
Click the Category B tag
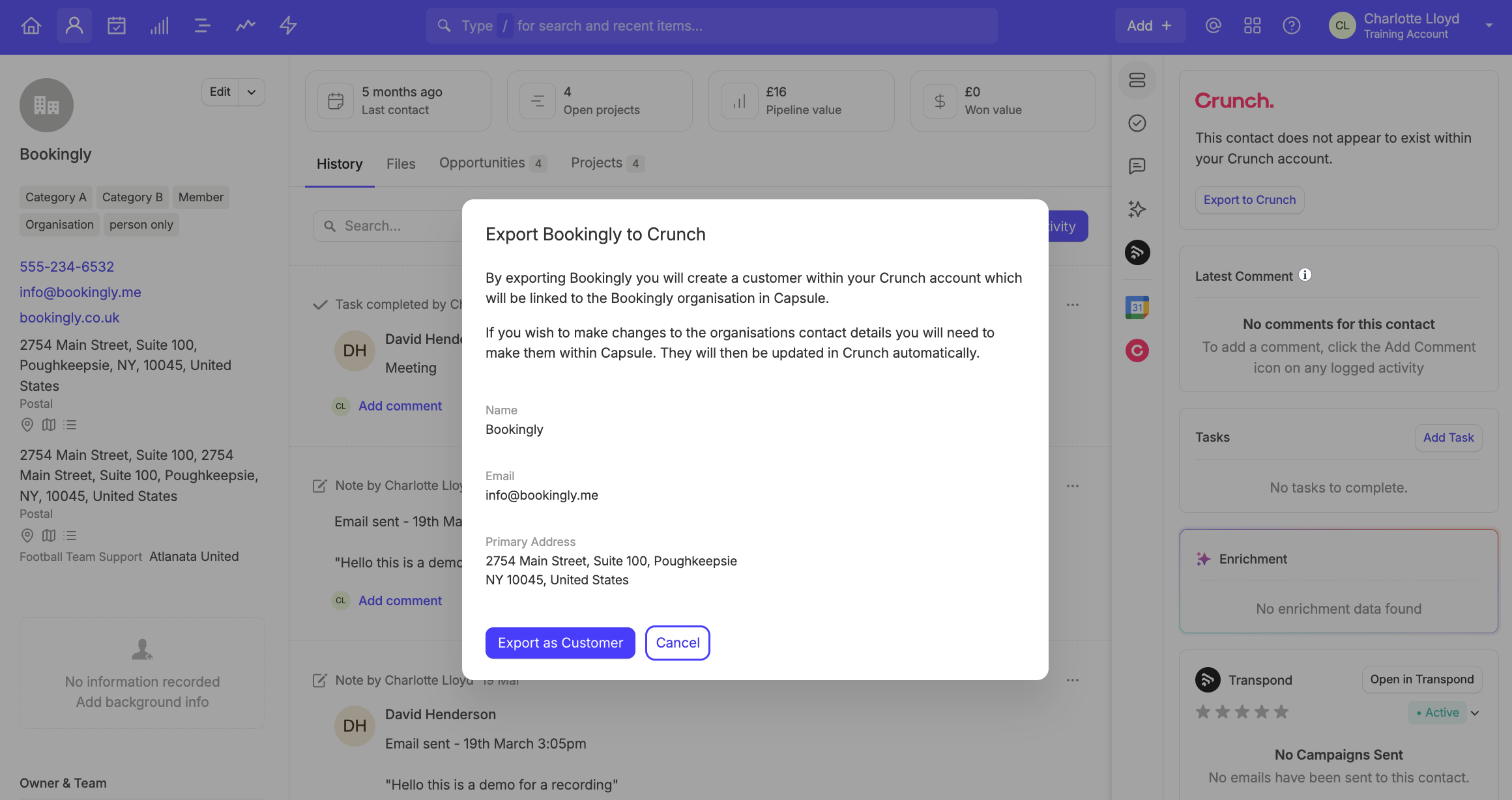tap(132, 197)
